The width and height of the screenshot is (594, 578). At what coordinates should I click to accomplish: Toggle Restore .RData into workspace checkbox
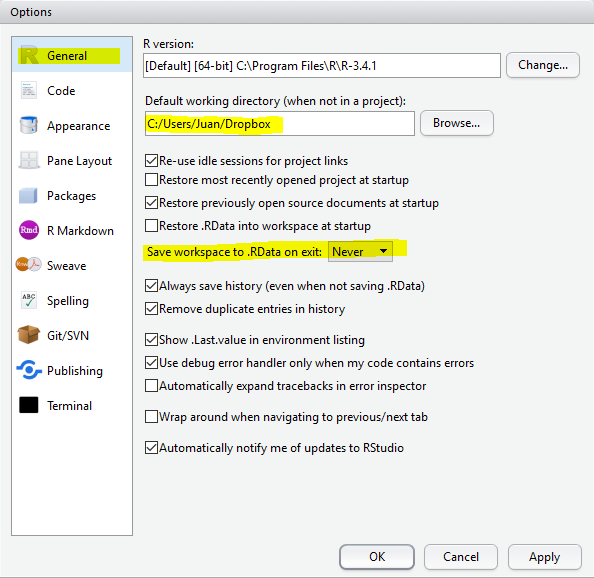tap(152, 225)
